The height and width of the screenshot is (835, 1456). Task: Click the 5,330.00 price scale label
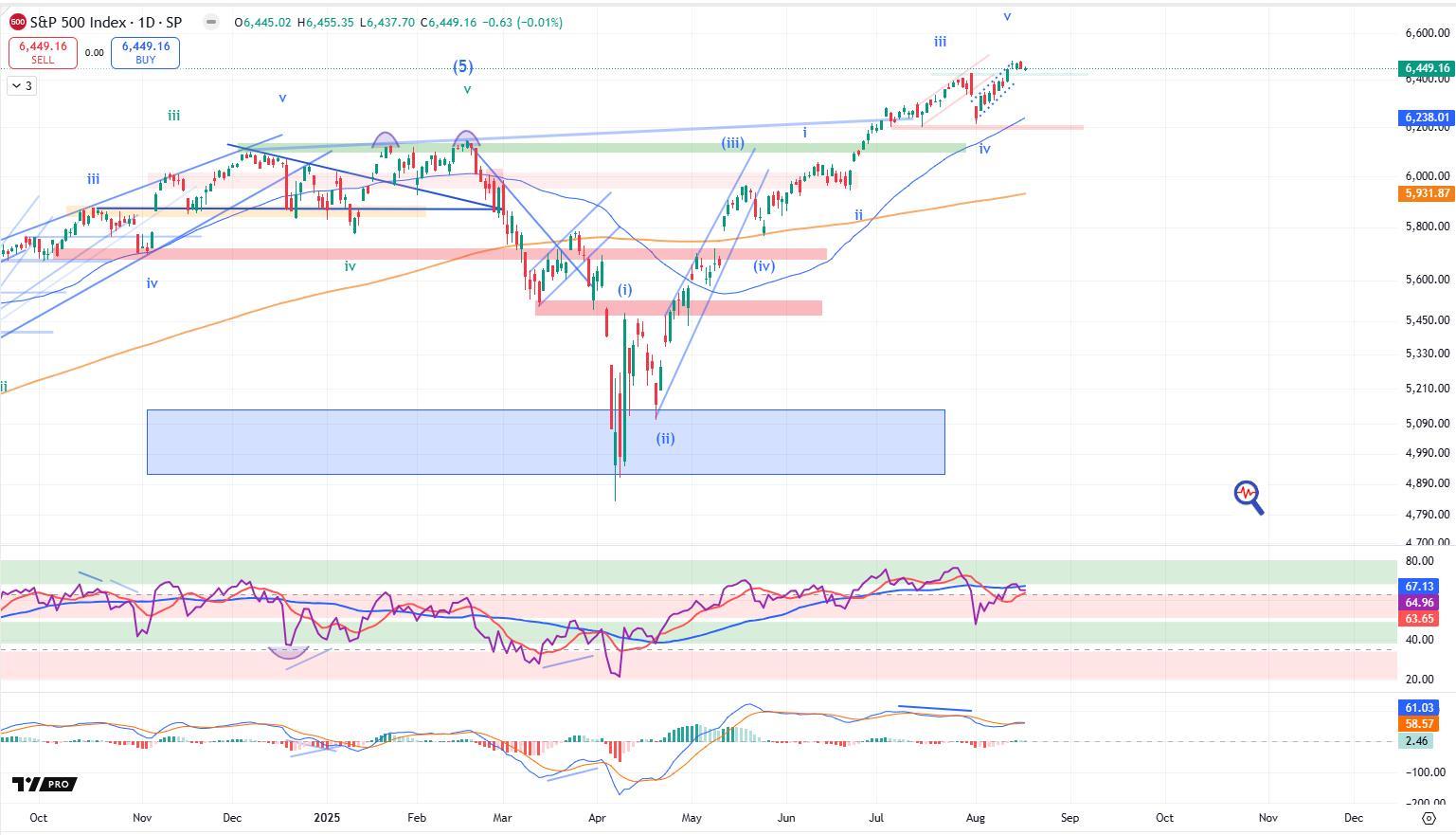point(1428,354)
